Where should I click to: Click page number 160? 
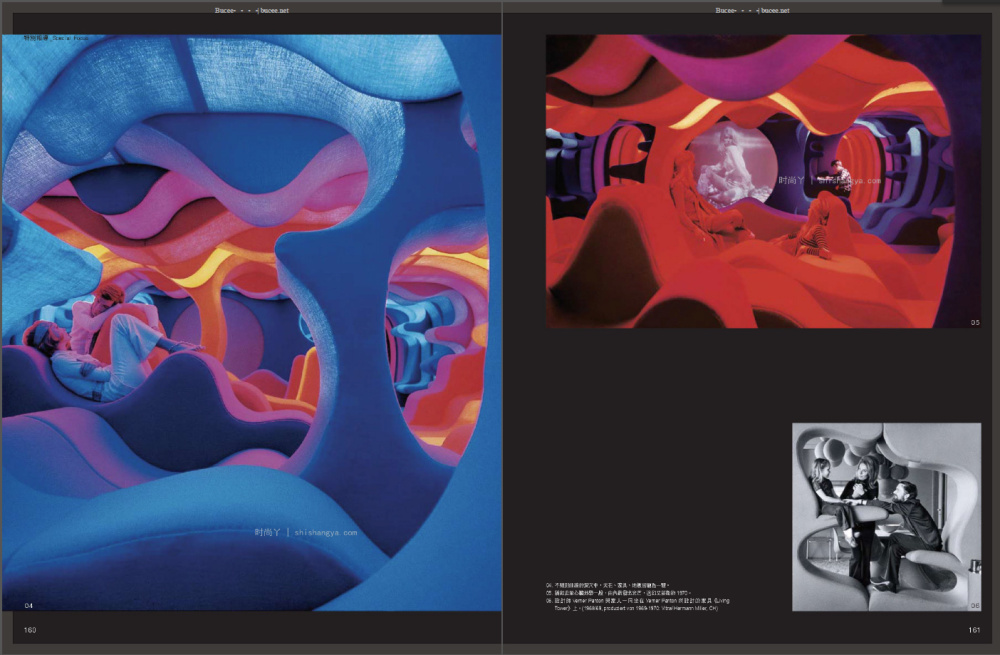pyautogui.click(x=30, y=629)
